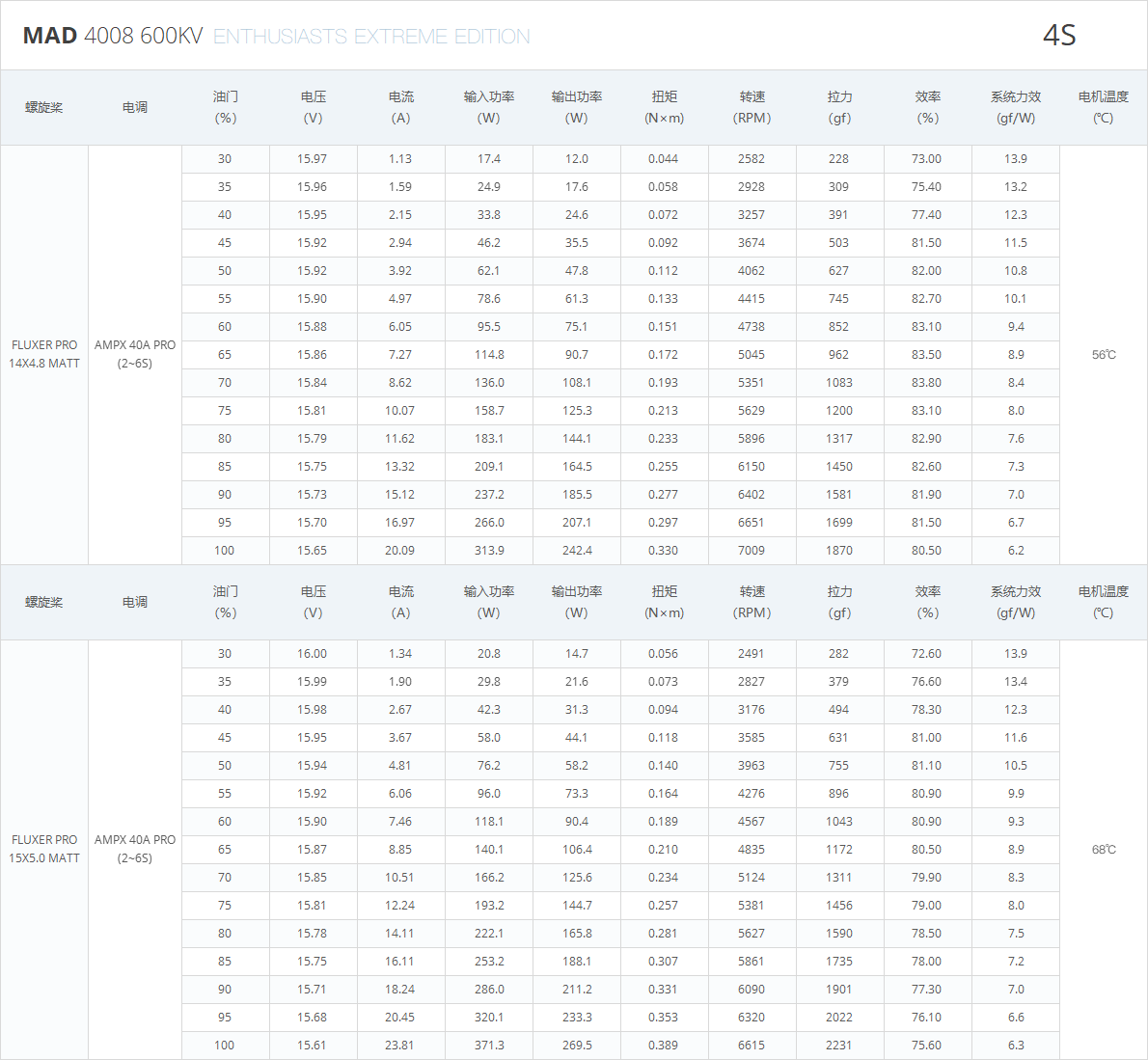Click the input power value 320.1
This screenshot has width=1148, height=1060.
(x=489, y=1018)
